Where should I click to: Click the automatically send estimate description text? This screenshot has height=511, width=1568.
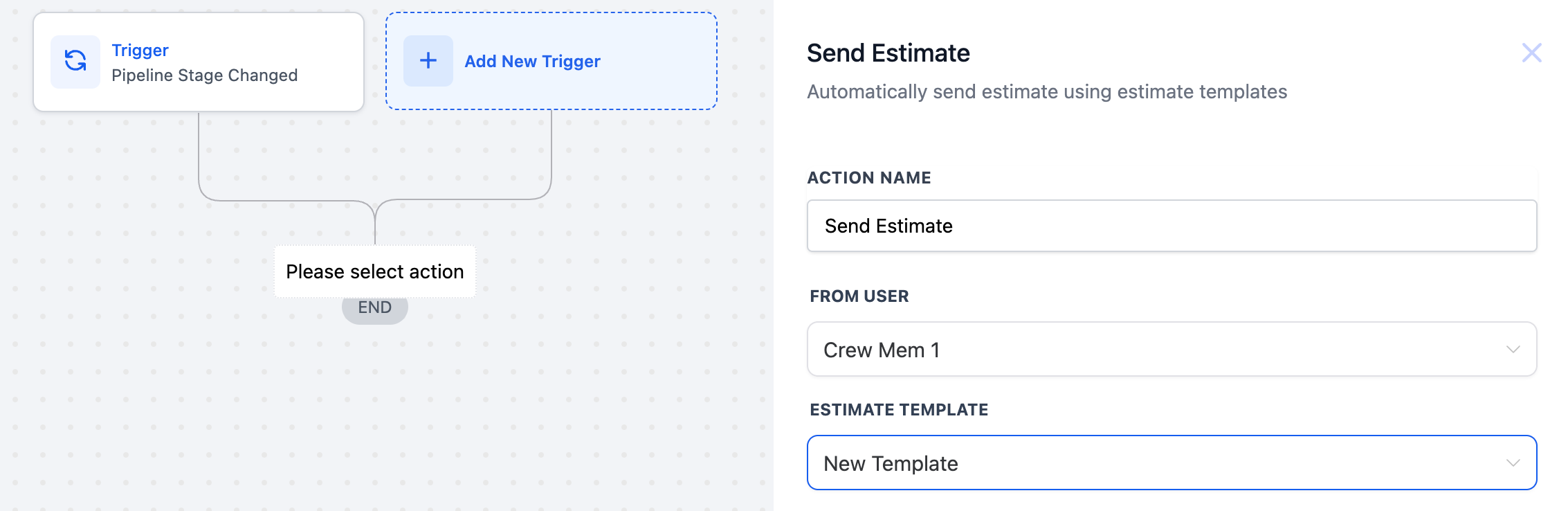(1046, 92)
